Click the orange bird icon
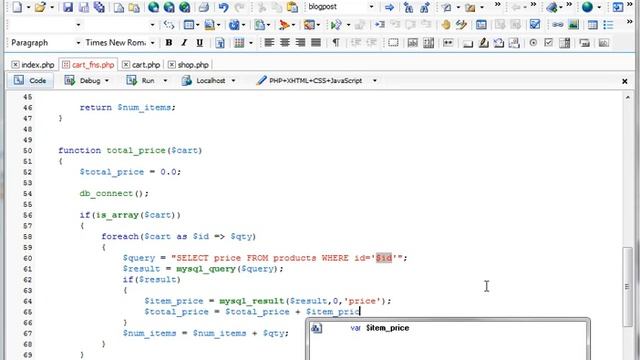 click(284, 25)
